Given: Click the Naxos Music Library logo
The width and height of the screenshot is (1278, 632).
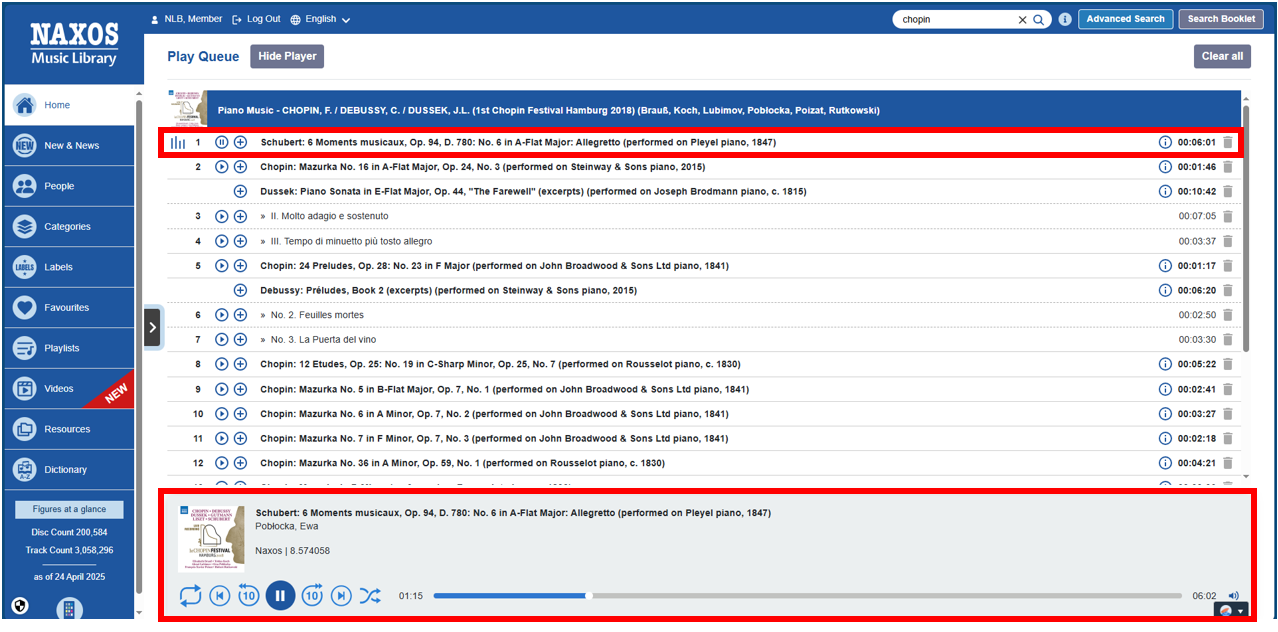Looking at the screenshot, I should pos(73,44).
